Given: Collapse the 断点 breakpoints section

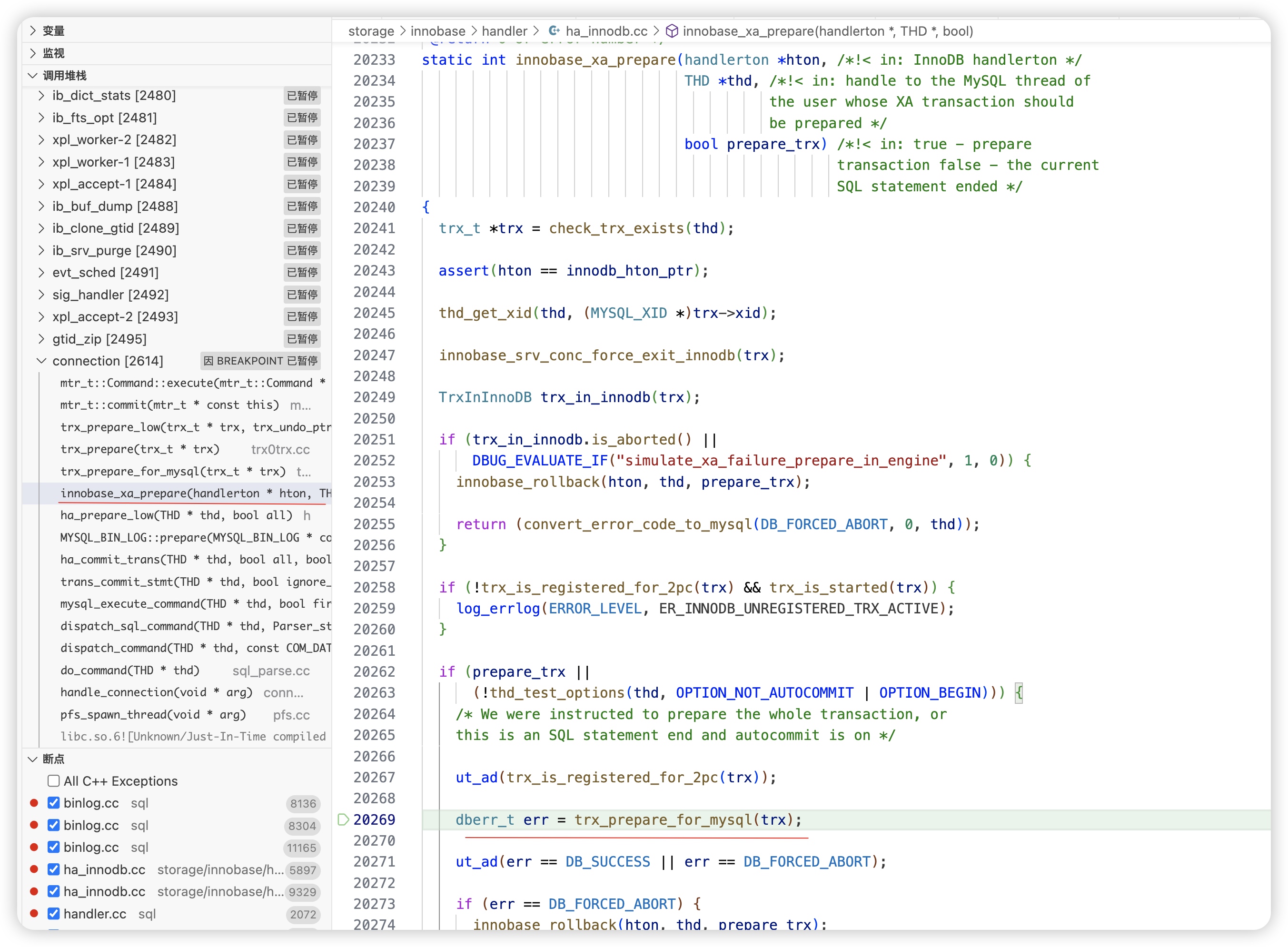Looking at the screenshot, I should (x=33, y=759).
